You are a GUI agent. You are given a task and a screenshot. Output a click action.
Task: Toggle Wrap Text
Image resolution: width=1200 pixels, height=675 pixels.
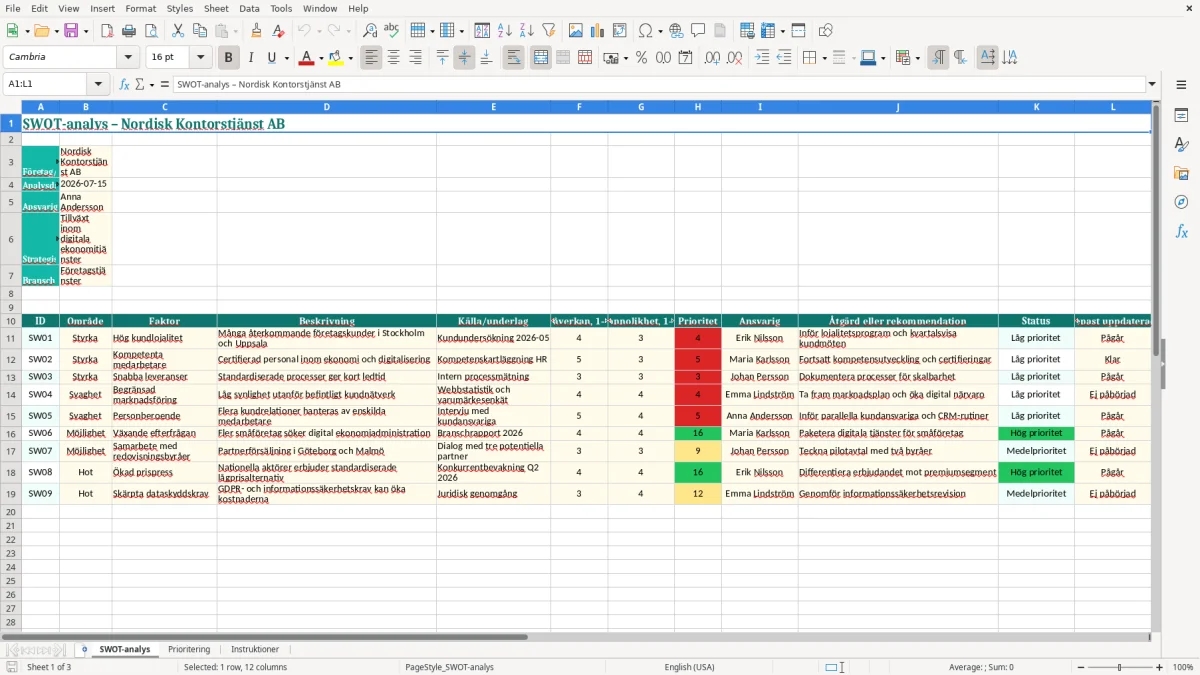514,58
